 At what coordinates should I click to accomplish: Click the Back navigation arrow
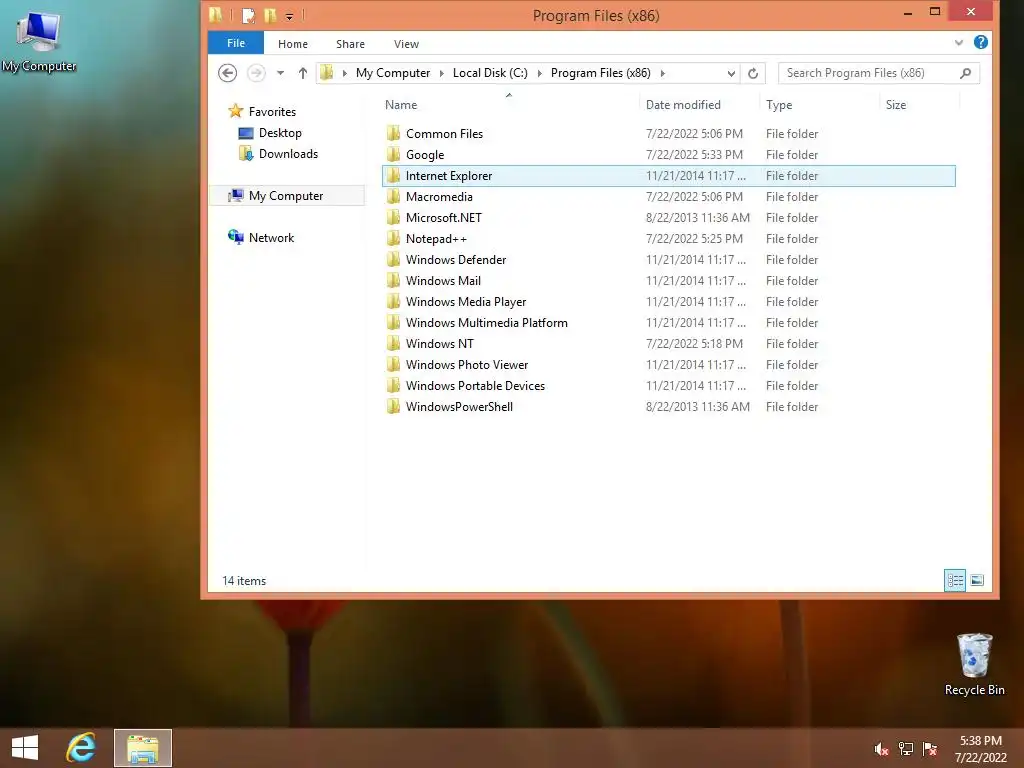coord(227,73)
